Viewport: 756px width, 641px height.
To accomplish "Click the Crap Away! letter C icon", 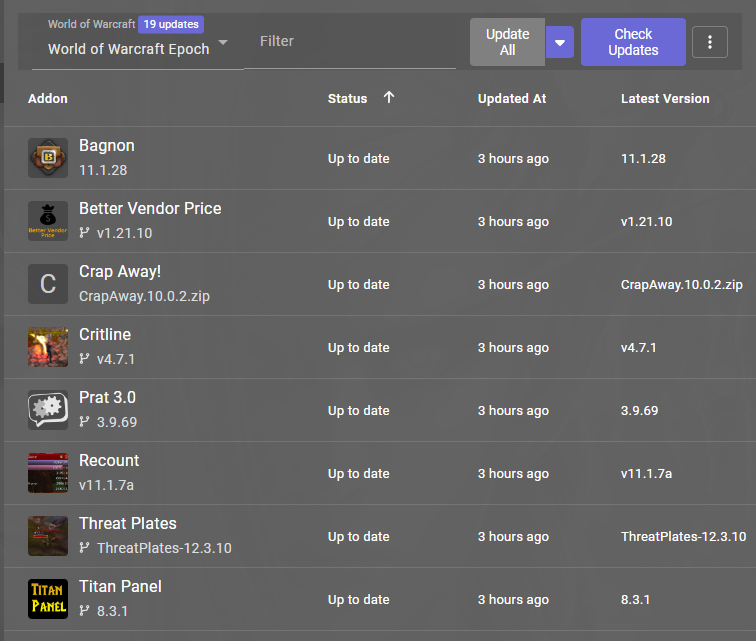I will click(48, 284).
